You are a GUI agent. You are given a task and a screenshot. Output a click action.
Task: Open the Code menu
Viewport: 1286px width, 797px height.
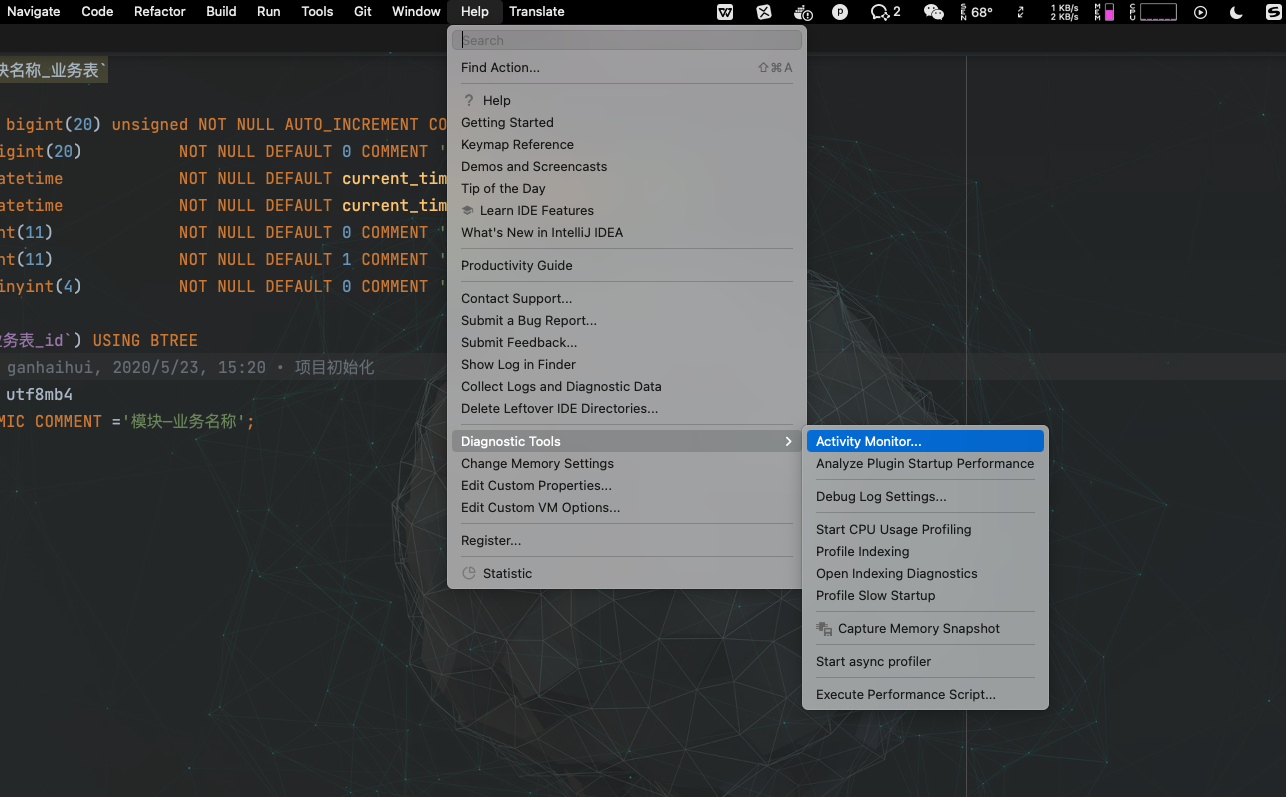[97, 11]
